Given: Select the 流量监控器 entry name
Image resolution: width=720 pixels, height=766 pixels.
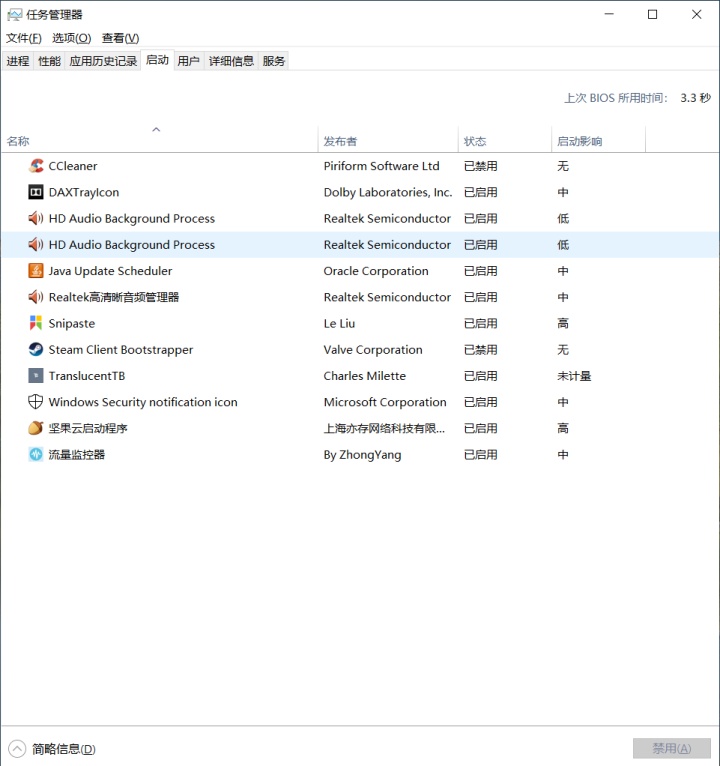Looking at the screenshot, I should click(x=77, y=454).
